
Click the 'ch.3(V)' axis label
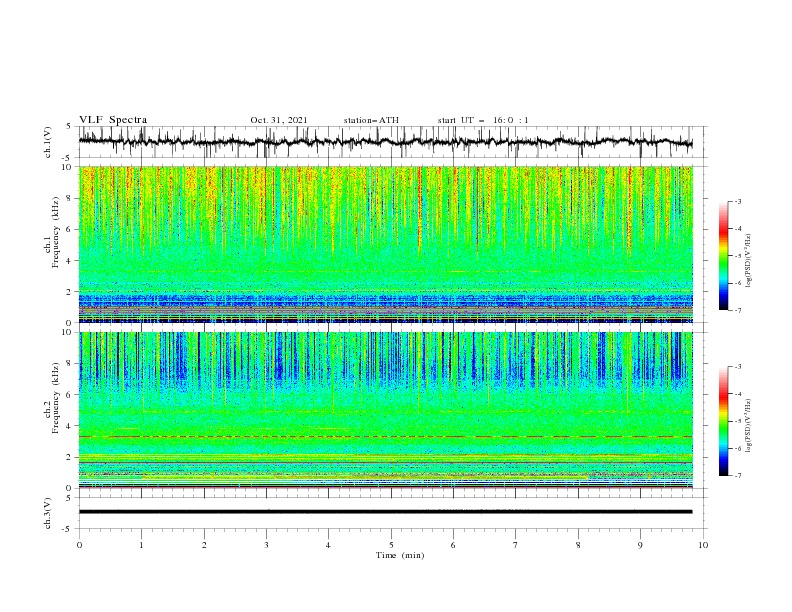click(x=48, y=513)
